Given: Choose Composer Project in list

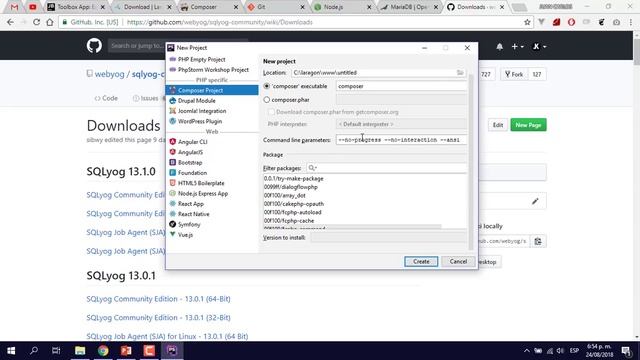Looking at the screenshot, I should coord(212,90).
